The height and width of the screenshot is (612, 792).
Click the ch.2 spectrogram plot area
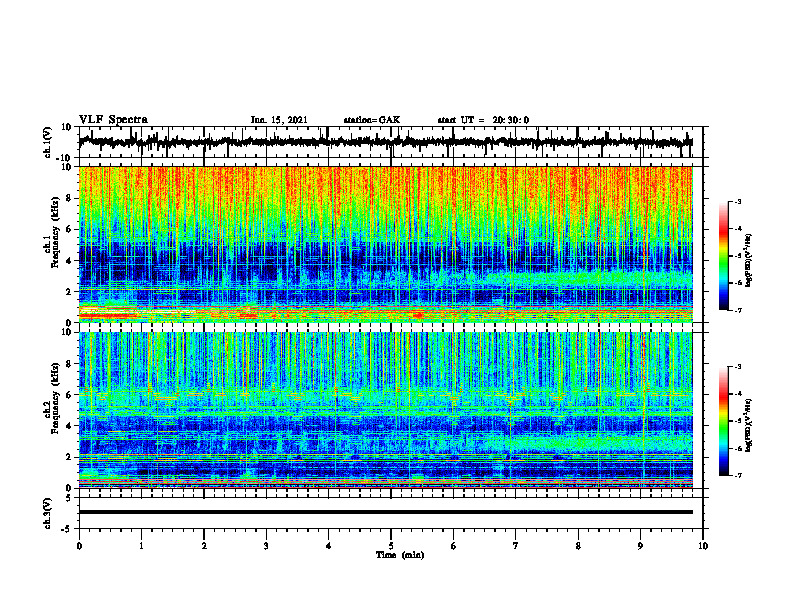pyautogui.click(x=386, y=410)
